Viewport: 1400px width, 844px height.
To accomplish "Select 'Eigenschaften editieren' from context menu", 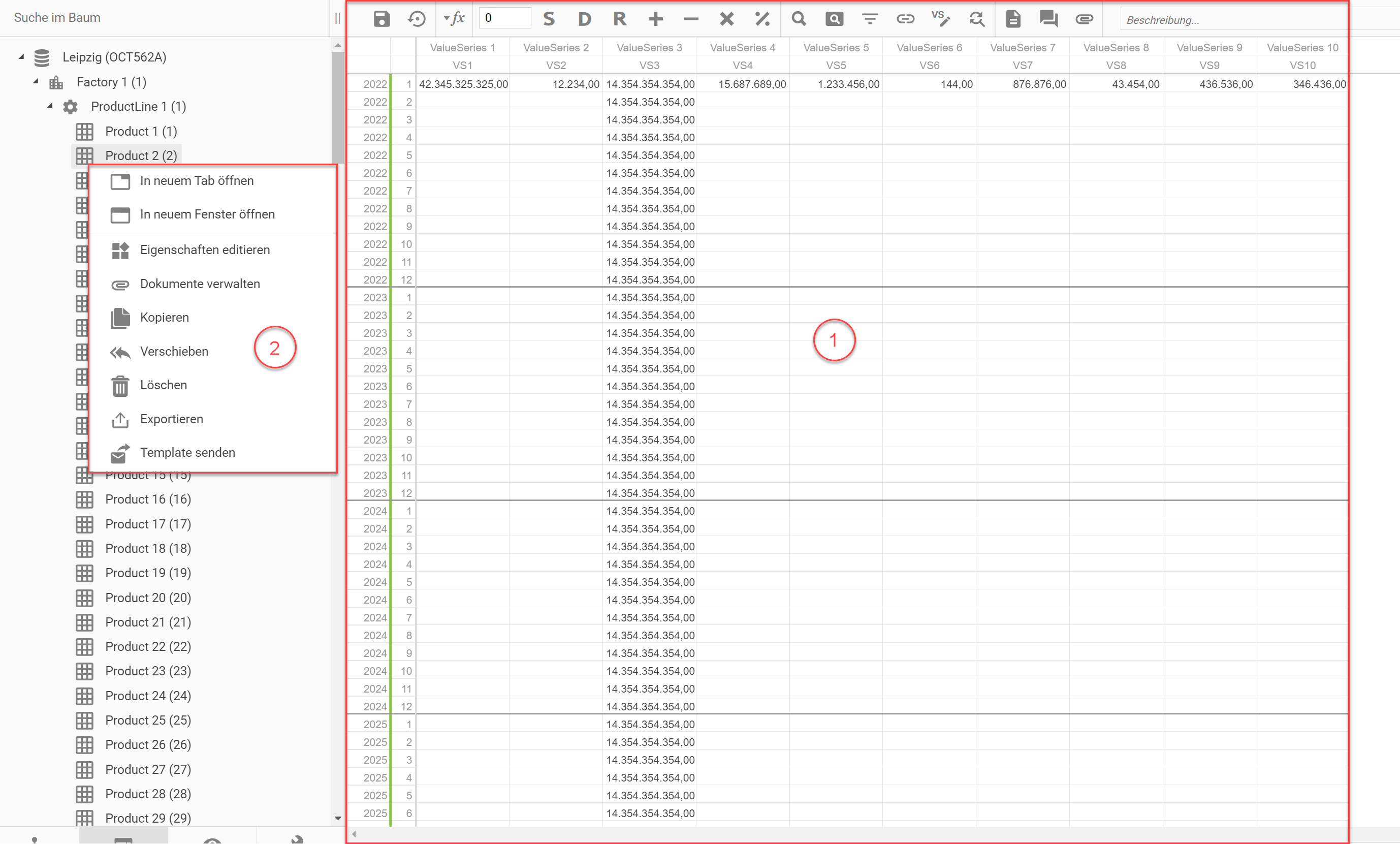I will tap(205, 250).
